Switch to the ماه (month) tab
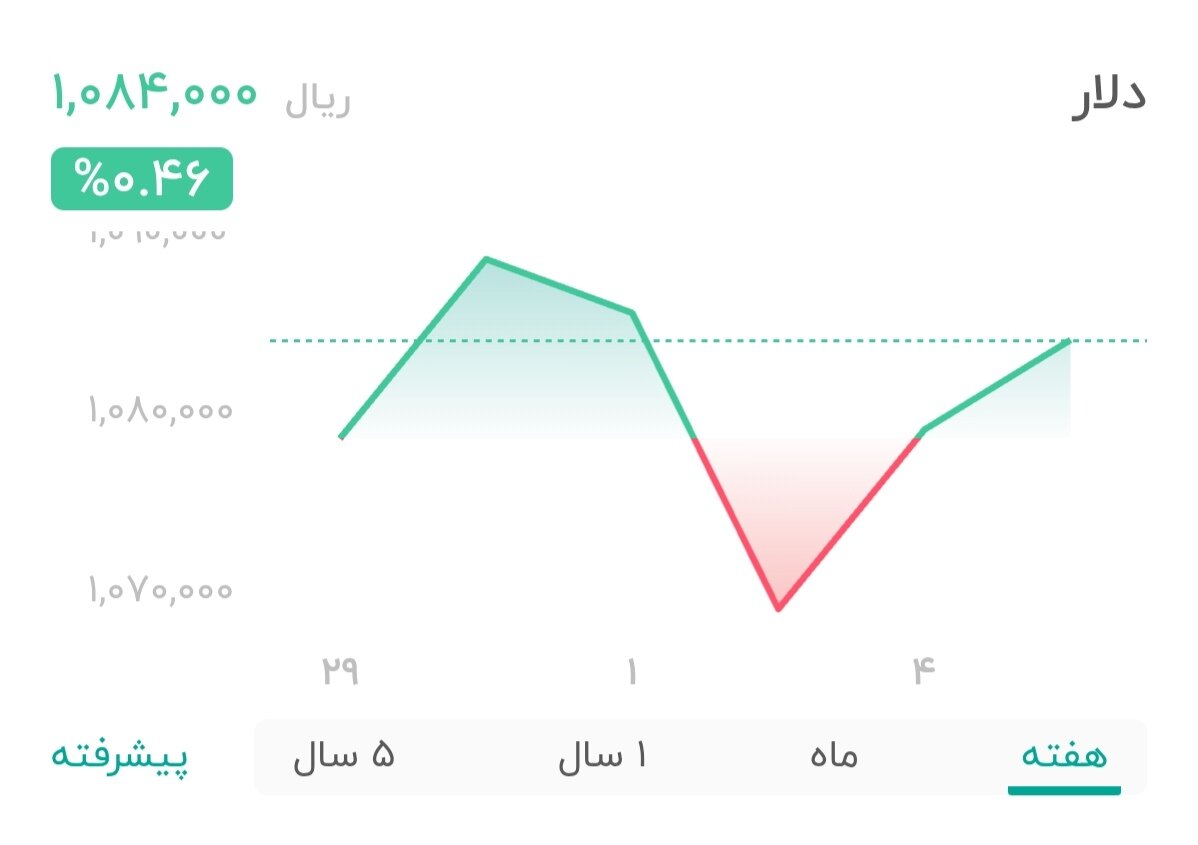Image resolution: width=1198 pixels, height=845 pixels. pyautogui.click(x=834, y=756)
